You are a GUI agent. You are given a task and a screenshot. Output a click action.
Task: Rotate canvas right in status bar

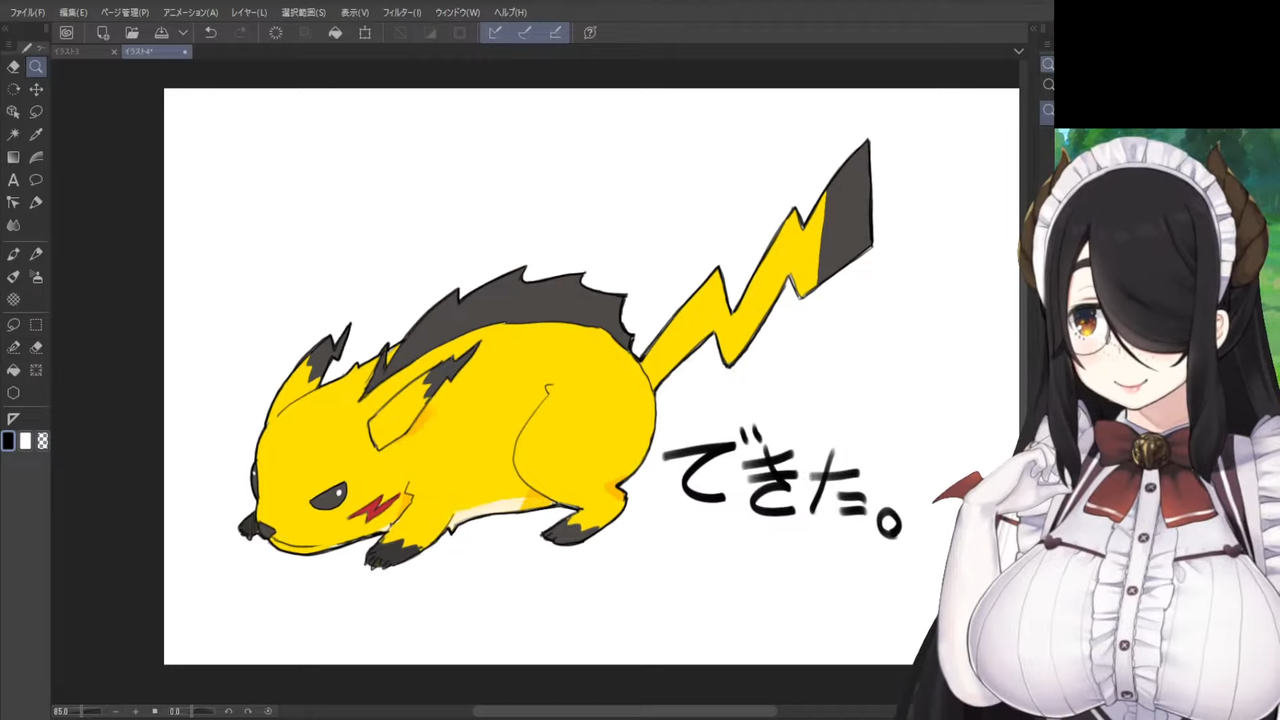(248, 711)
